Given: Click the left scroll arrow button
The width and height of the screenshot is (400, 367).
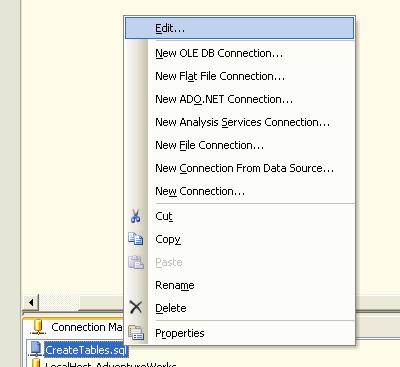Looking at the screenshot, I should coord(31,303).
